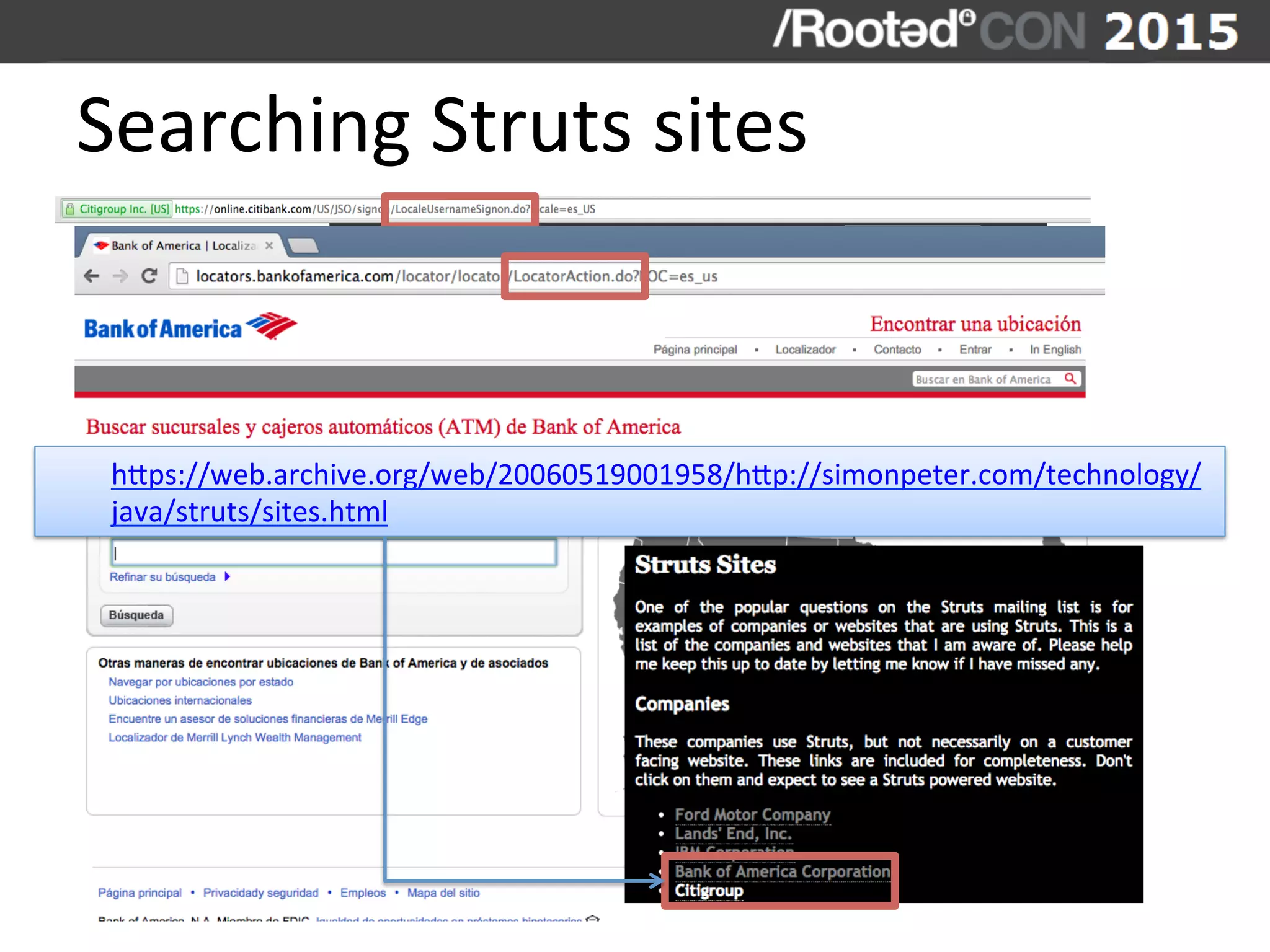Click the Bank of America logo
Screen dimensions: 1270x952
[x=190, y=327]
